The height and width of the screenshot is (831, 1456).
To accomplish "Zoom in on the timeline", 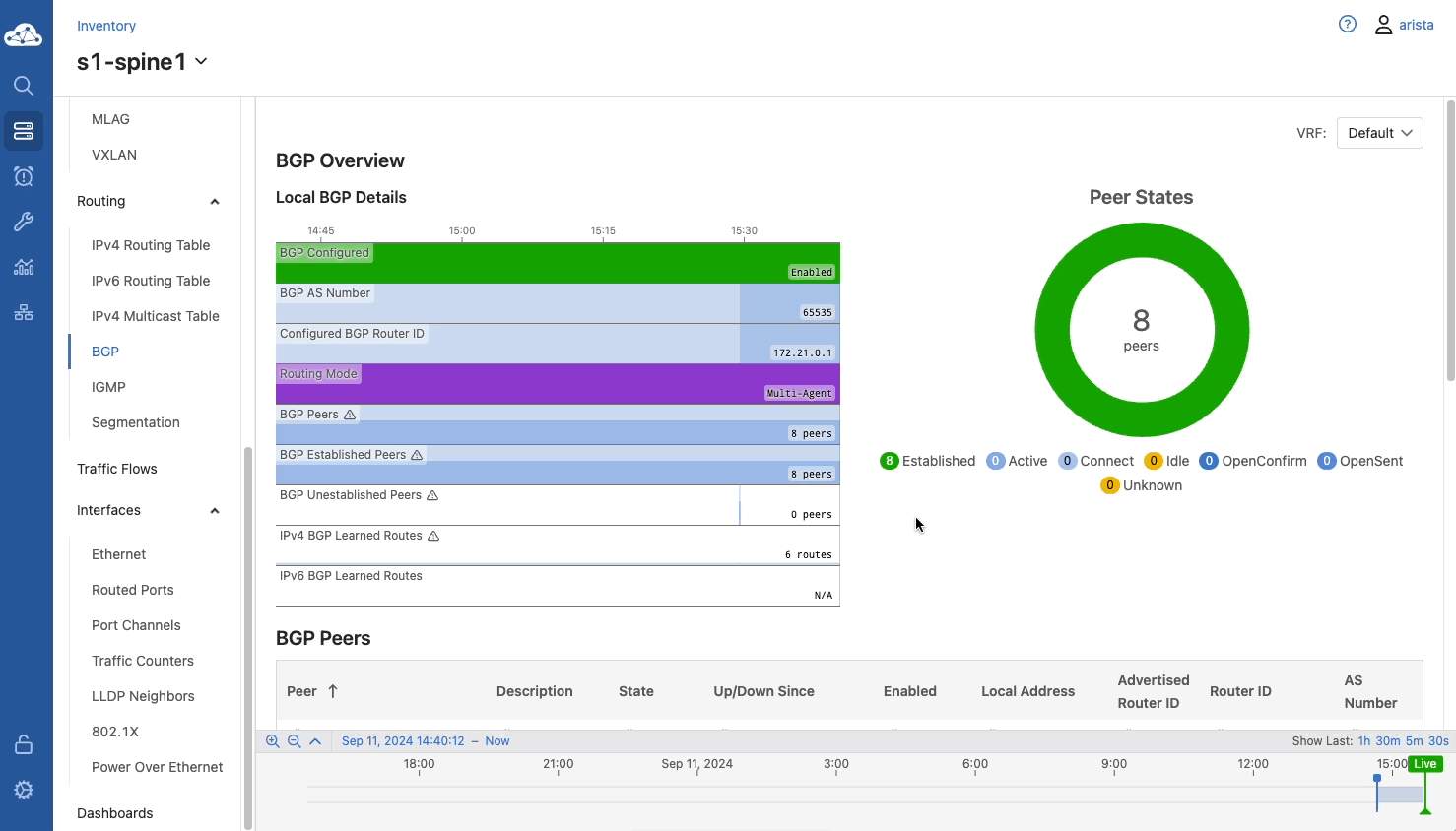I will point(273,741).
